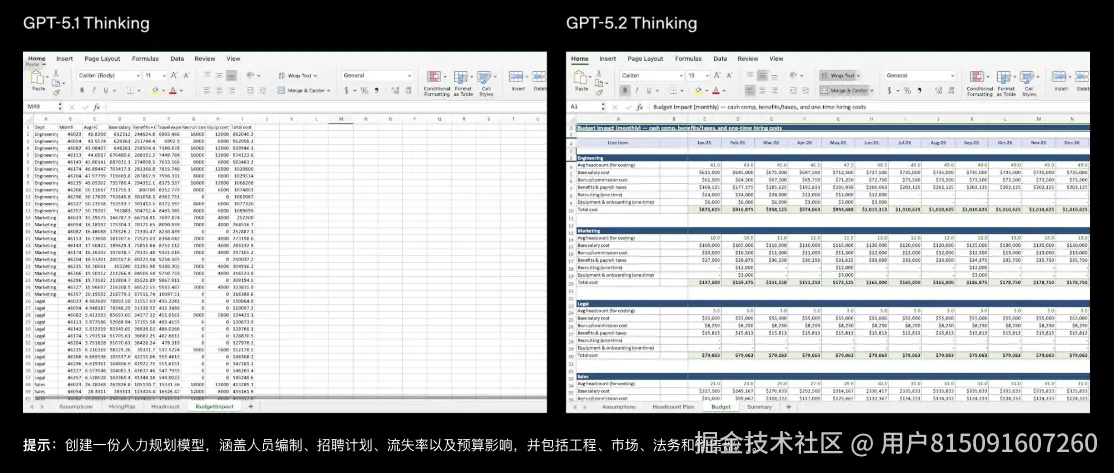Toggle center alignment in left Excel window
The image size is (1114, 473).
tap(219, 91)
